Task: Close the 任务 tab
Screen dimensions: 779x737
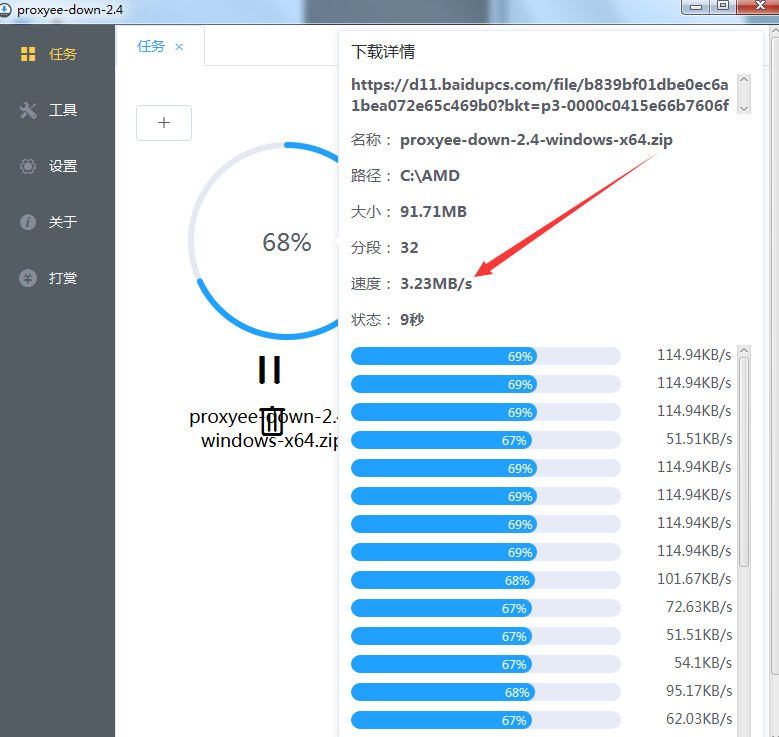Action: tap(179, 47)
